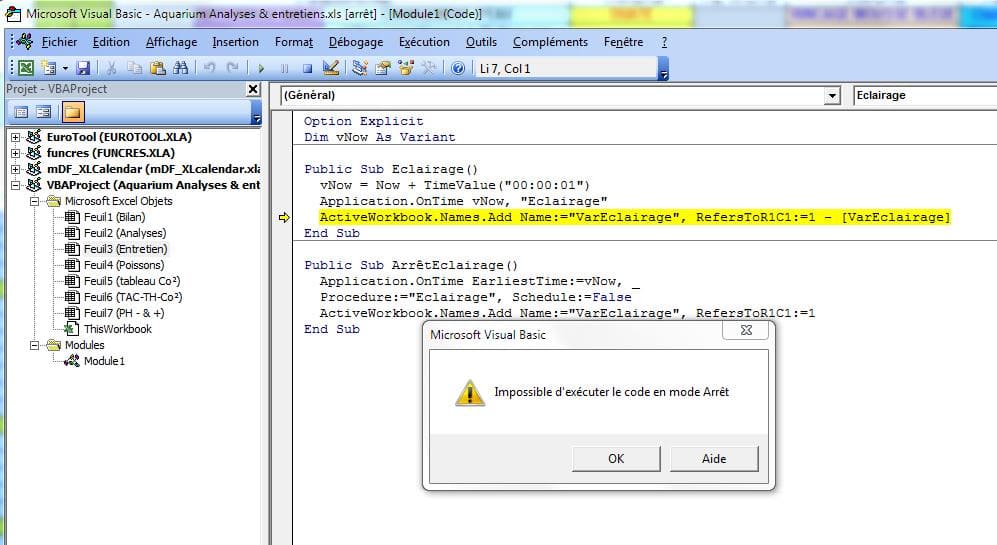
Task: Toggle Design Mode icon
Action: coord(331,67)
